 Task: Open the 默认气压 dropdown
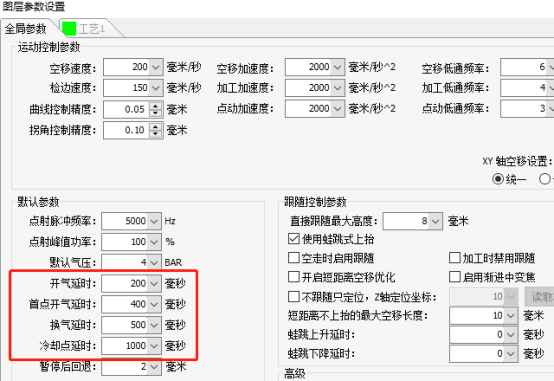pos(154,263)
